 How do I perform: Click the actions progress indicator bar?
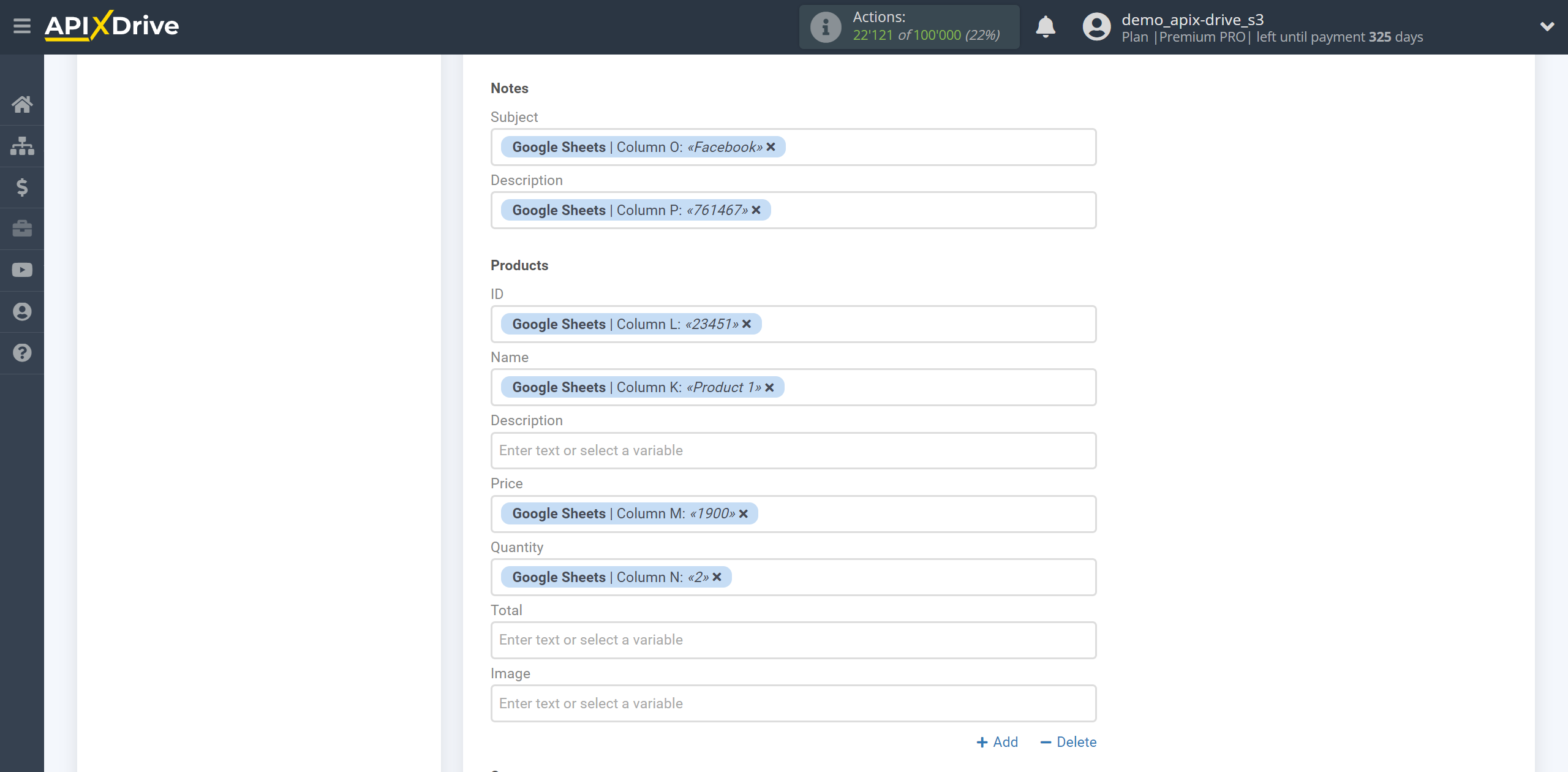(911, 27)
